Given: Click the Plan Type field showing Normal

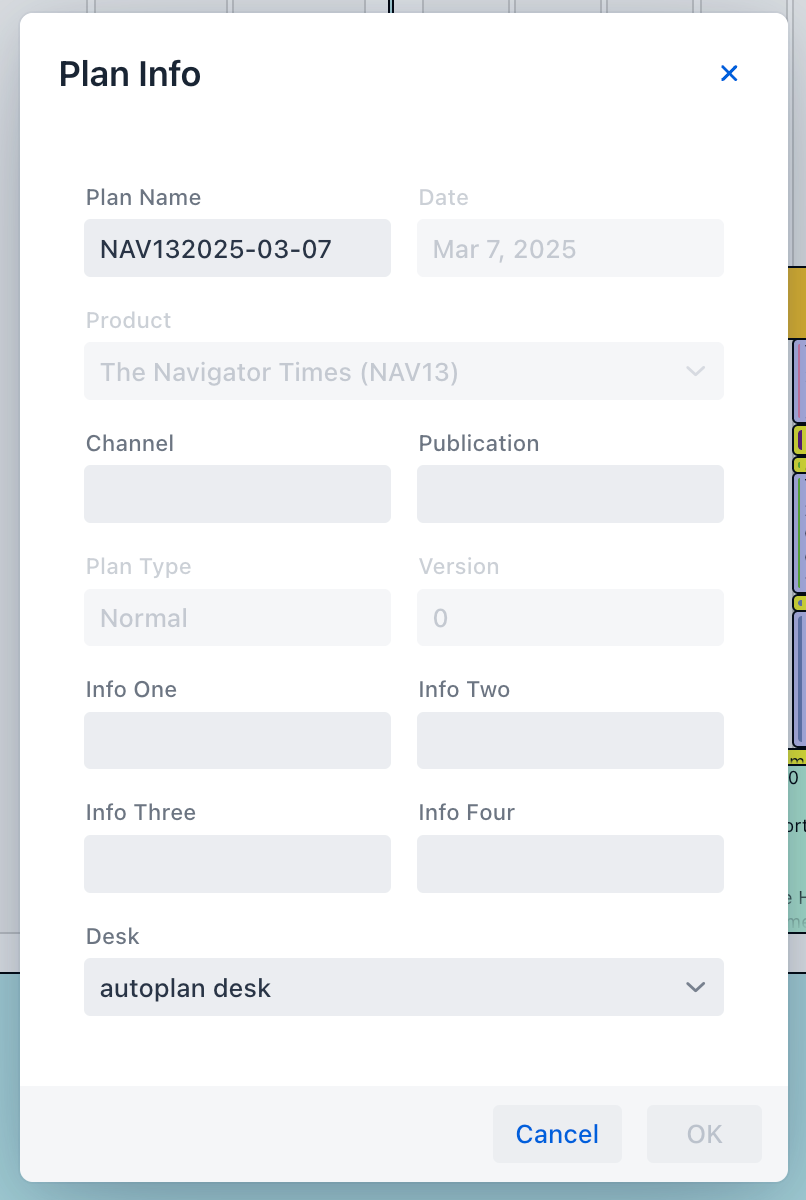Looking at the screenshot, I should [237, 618].
